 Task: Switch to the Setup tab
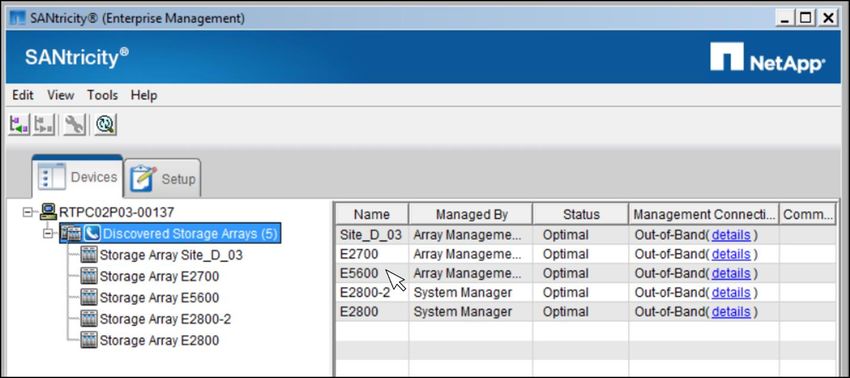point(163,178)
